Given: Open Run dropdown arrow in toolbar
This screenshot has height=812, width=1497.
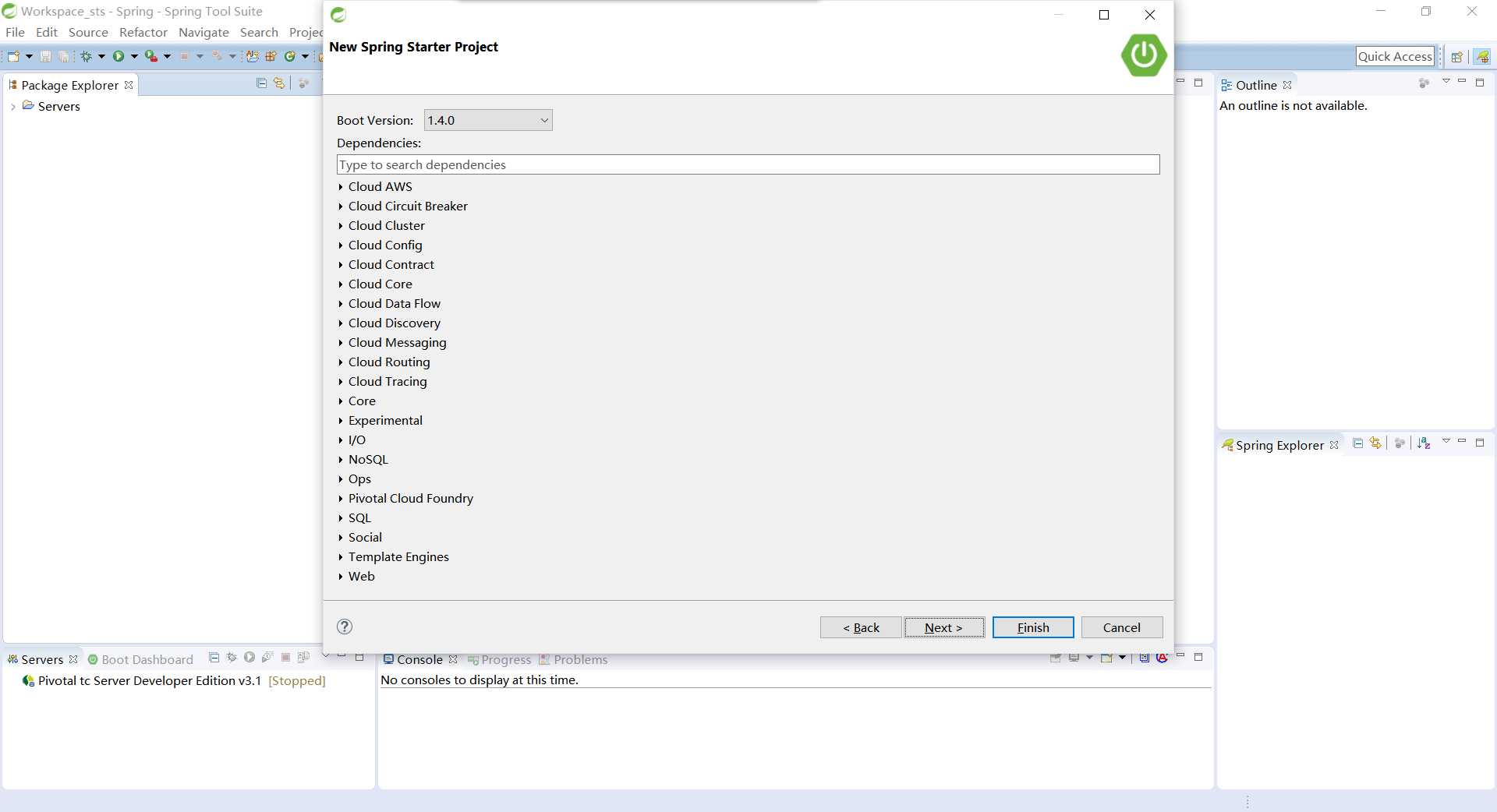Looking at the screenshot, I should tap(134, 56).
